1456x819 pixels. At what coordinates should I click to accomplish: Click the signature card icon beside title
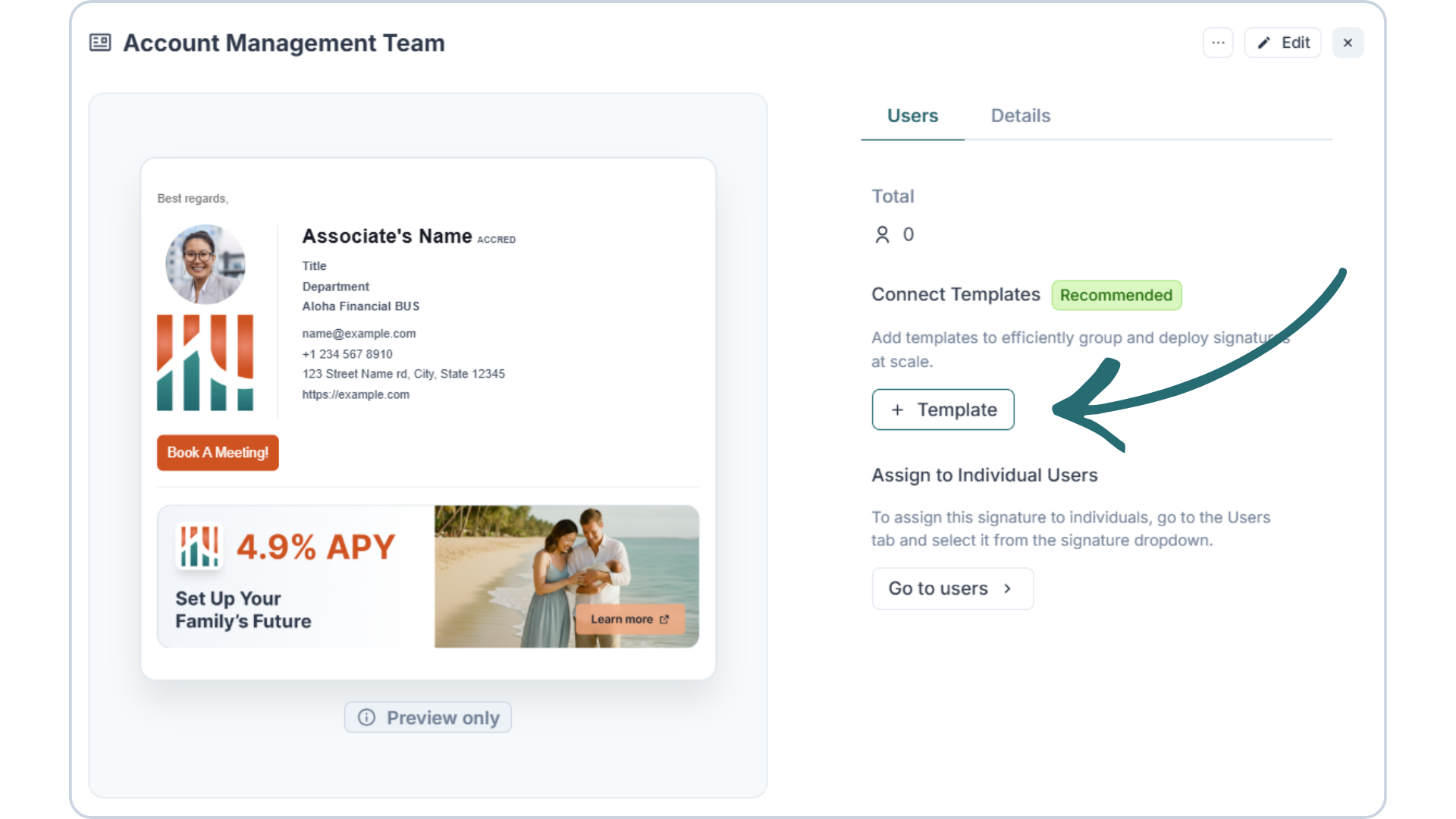click(100, 42)
